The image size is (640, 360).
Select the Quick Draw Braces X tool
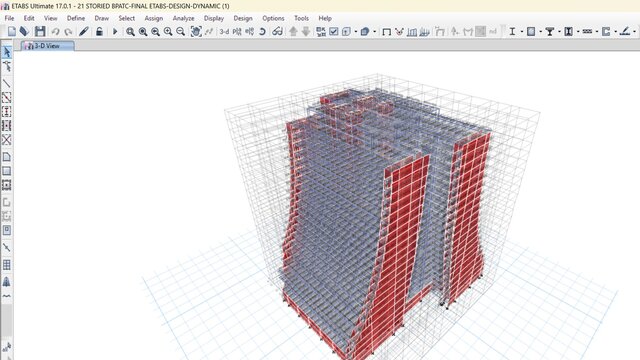click(7, 140)
